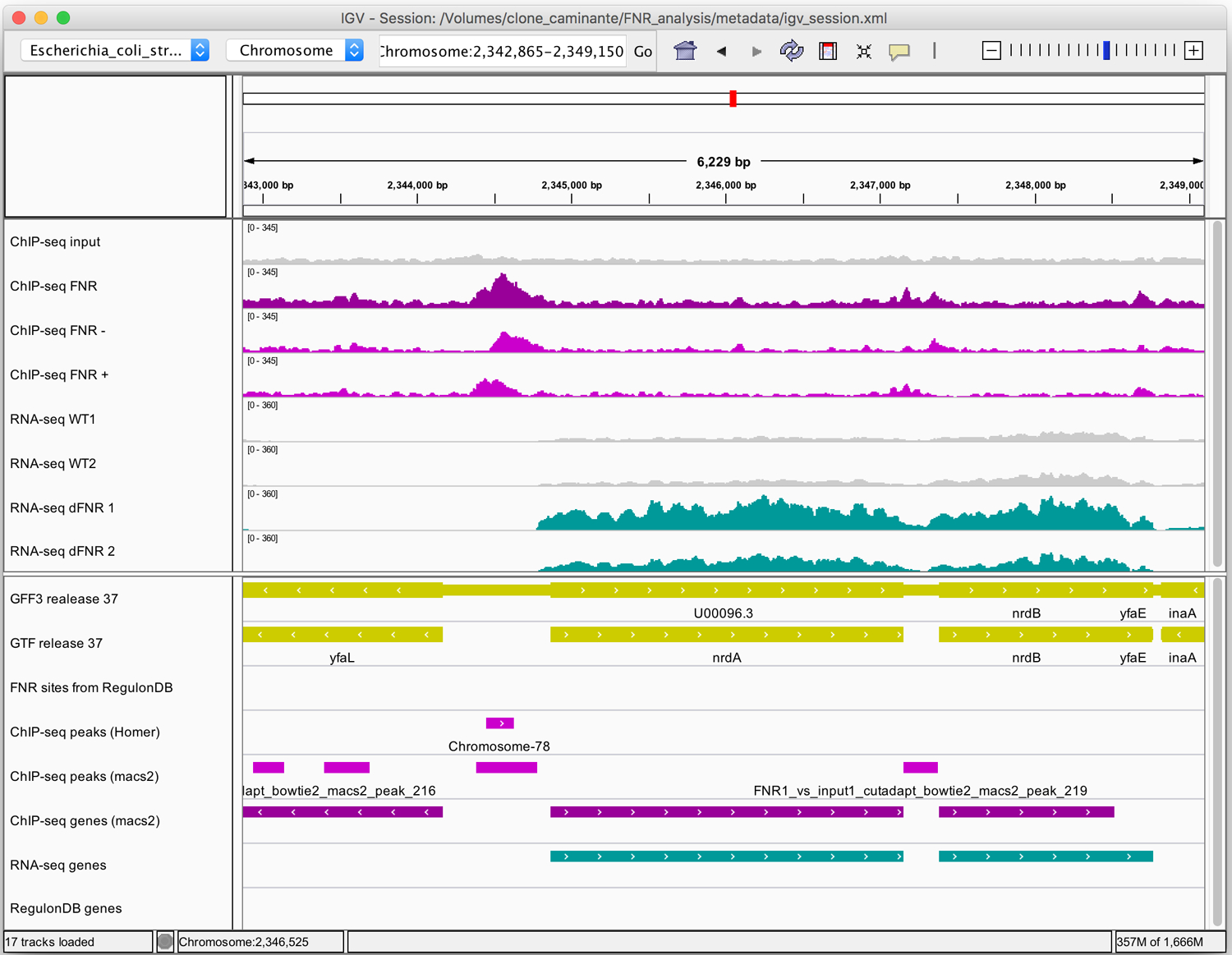Click the 2,346,000 bp ruler label
This screenshot has width=1232, height=955.
(726, 185)
